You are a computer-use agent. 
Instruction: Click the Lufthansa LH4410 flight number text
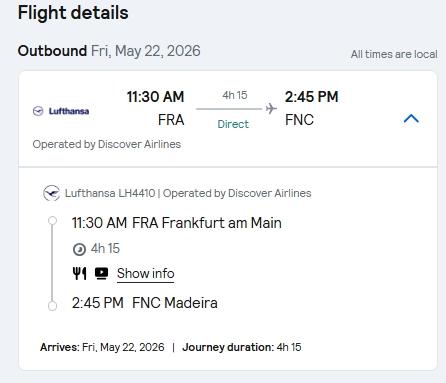[x=110, y=193]
